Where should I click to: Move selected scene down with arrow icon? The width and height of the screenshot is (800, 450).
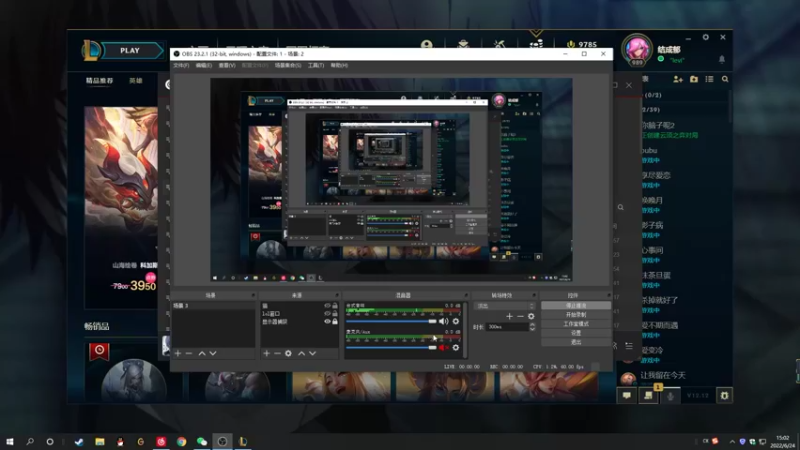(x=213, y=353)
